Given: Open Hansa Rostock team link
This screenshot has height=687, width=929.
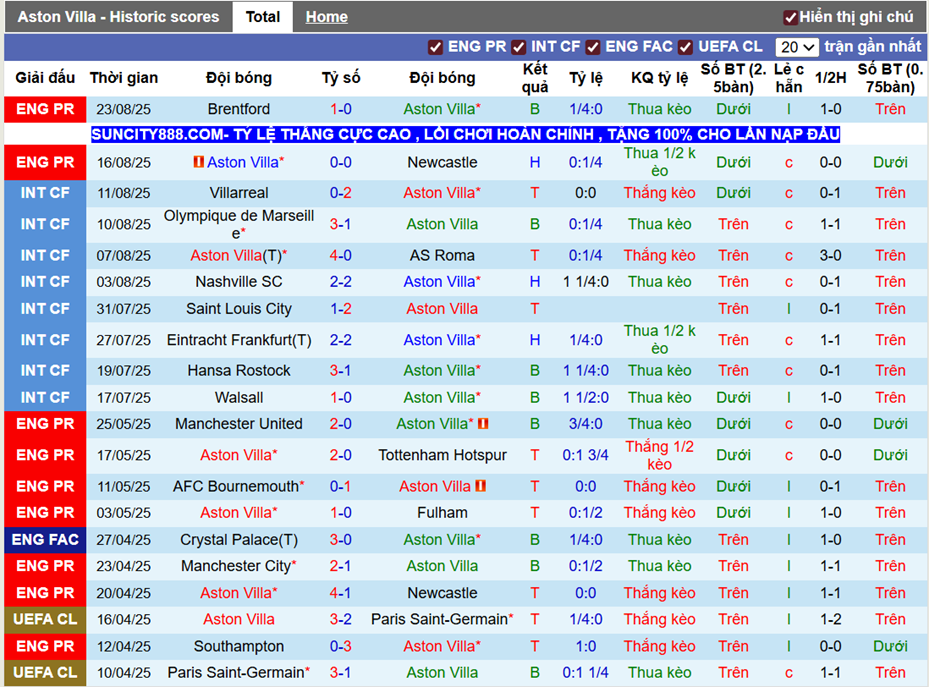Looking at the screenshot, I should coord(239,371).
